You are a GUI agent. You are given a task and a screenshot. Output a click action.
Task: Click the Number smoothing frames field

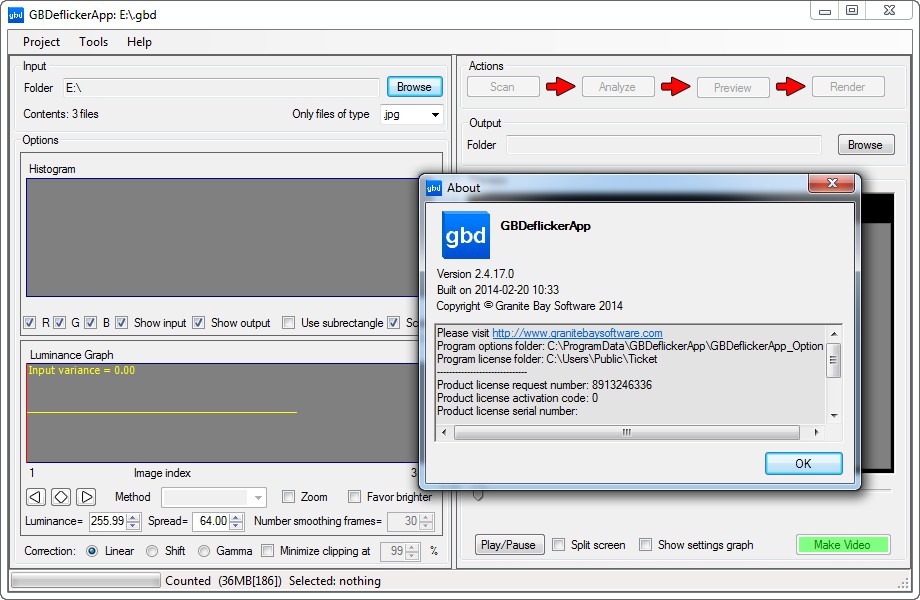coord(404,521)
